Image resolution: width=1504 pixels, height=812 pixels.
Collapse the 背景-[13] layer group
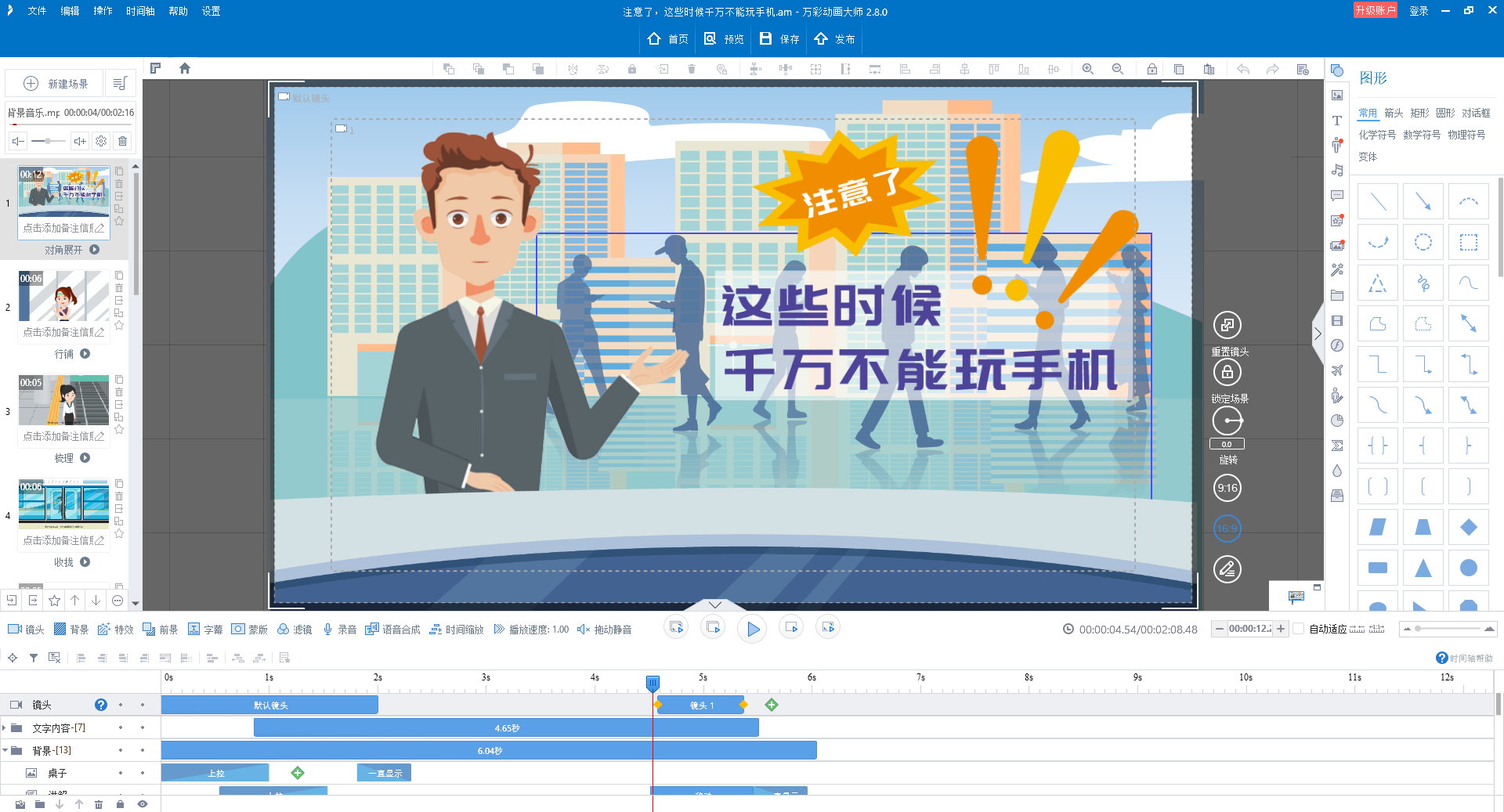click(x=5, y=750)
